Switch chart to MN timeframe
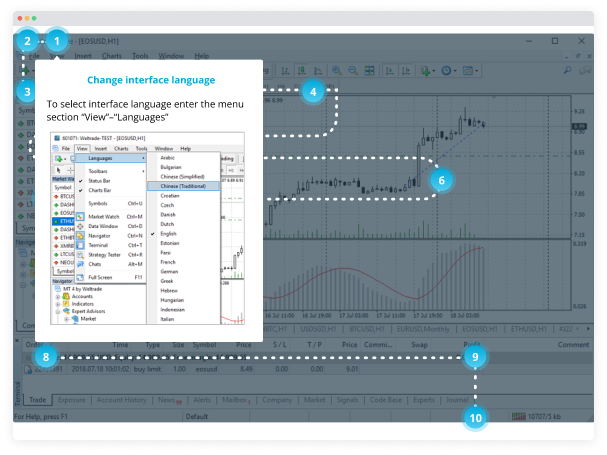The image size is (607, 455). [330, 86]
